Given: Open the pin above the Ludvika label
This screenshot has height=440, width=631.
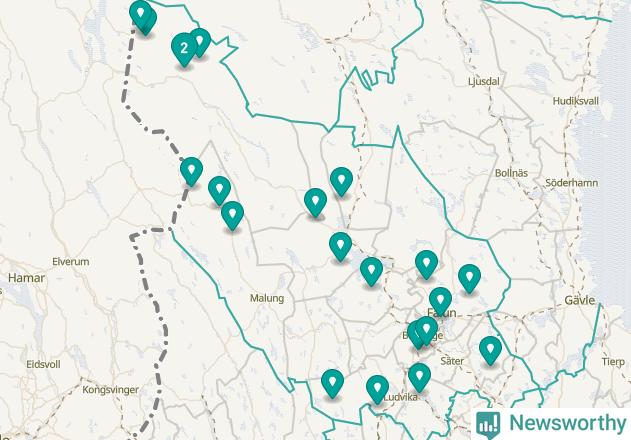Looking at the screenshot, I should (x=419, y=377).
